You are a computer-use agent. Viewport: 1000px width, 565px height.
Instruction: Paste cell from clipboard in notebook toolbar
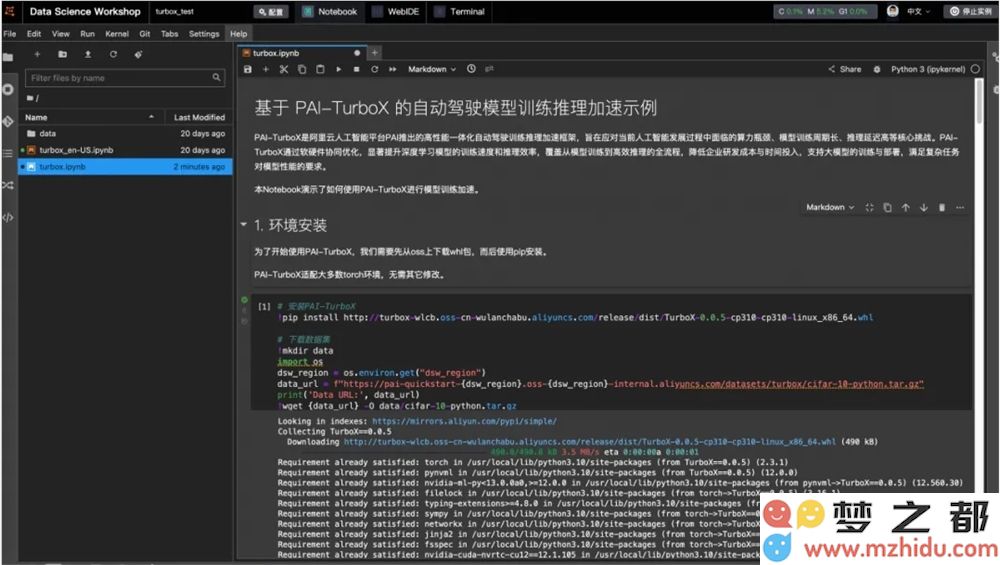pyautogui.click(x=320, y=69)
